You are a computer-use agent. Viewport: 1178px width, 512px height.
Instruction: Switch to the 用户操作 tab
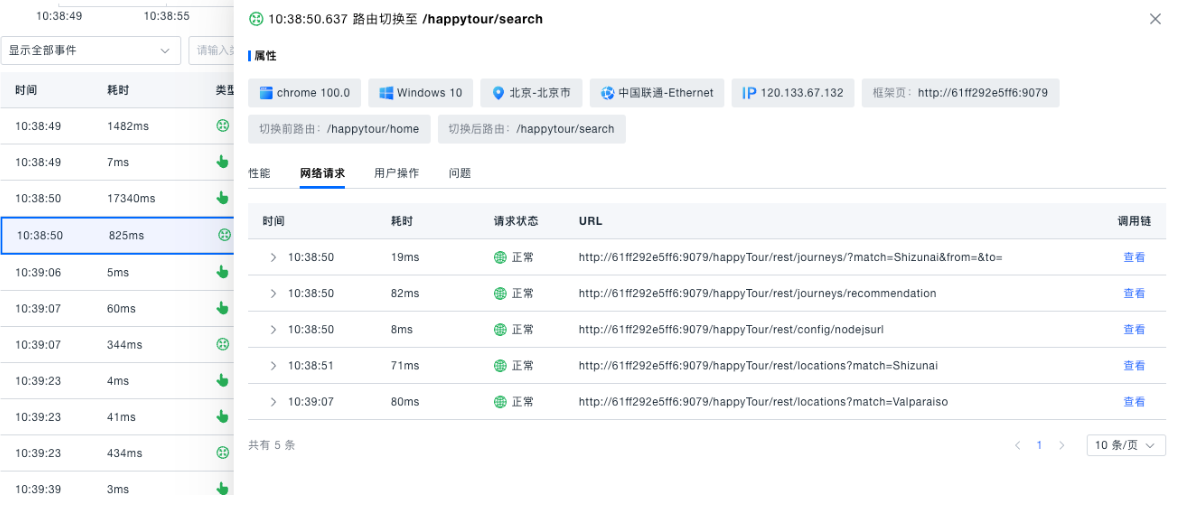396,173
